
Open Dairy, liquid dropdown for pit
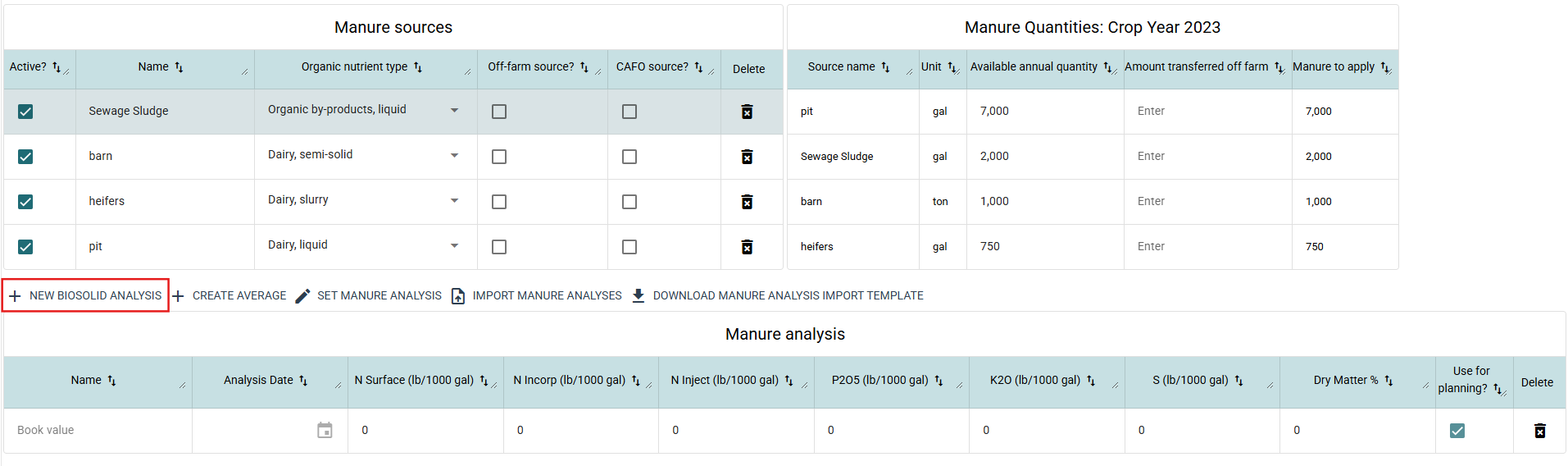(454, 245)
